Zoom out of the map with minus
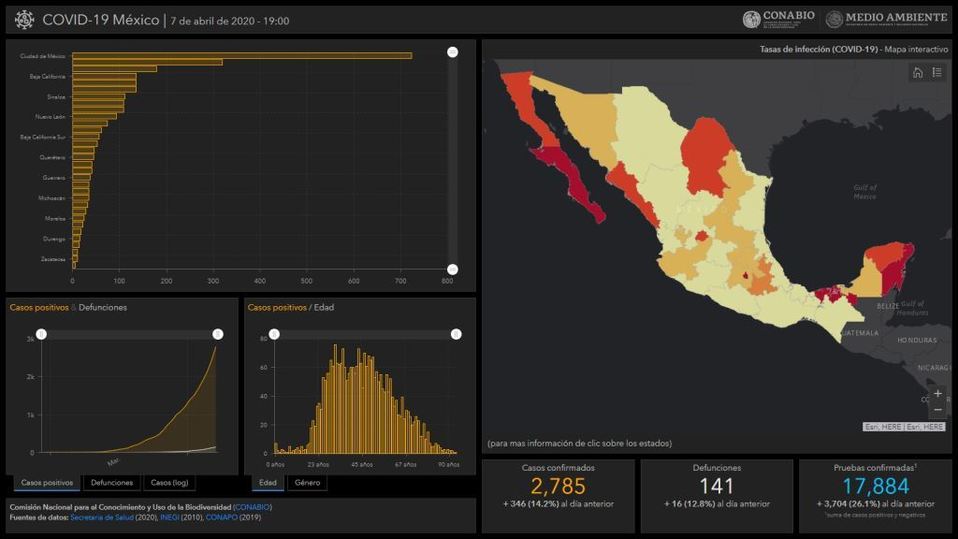Viewport: 958px width, 539px height. (937, 410)
